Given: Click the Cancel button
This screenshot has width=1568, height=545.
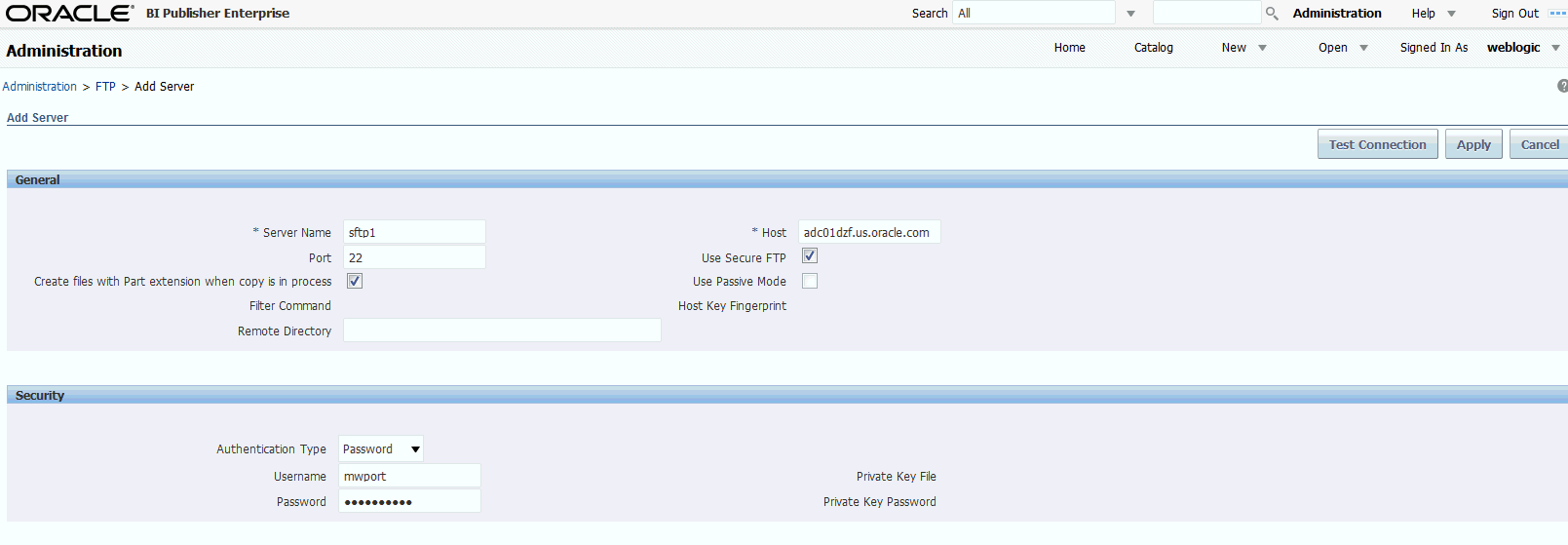Looking at the screenshot, I should [x=1540, y=144].
